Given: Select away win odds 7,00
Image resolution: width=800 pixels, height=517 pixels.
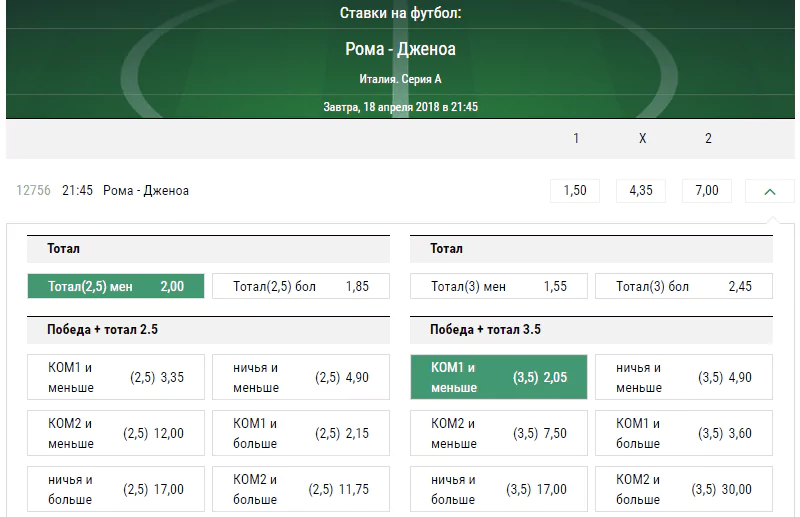Looking at the screenshot, I should point(707,191).
